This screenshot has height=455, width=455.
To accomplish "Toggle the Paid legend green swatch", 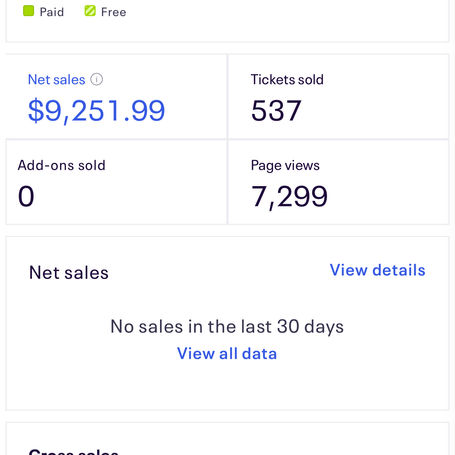I will tap(28, 11).
